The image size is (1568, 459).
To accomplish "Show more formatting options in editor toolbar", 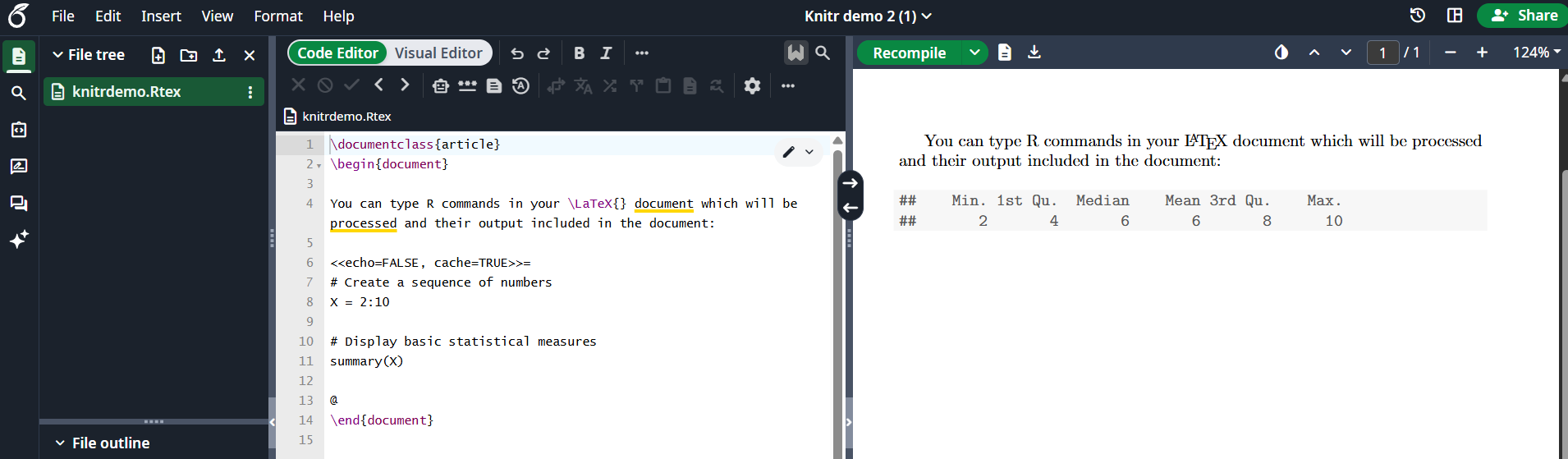I will 642,53.
